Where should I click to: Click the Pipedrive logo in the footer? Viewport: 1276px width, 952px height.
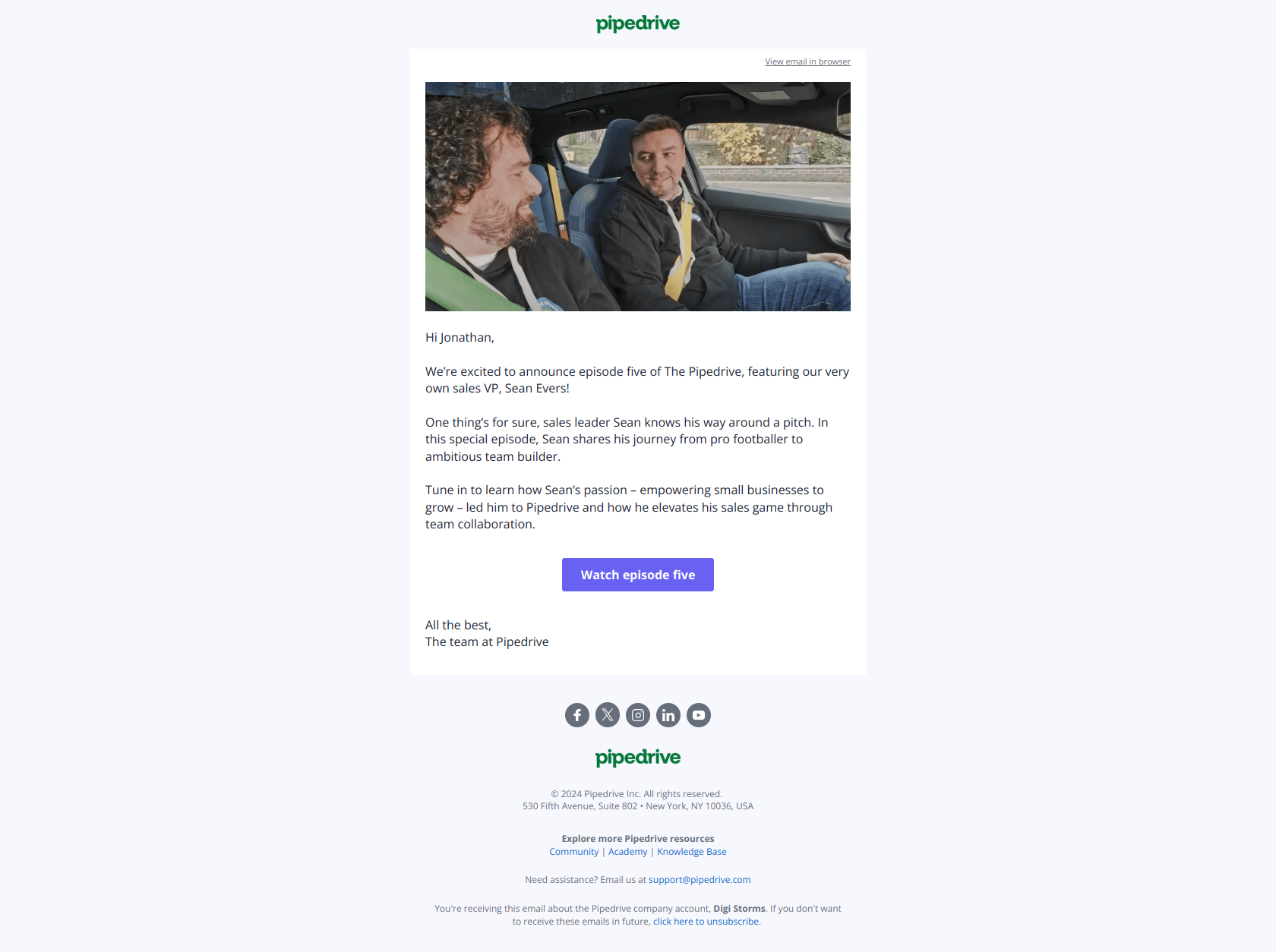click(x=638, y=758)
